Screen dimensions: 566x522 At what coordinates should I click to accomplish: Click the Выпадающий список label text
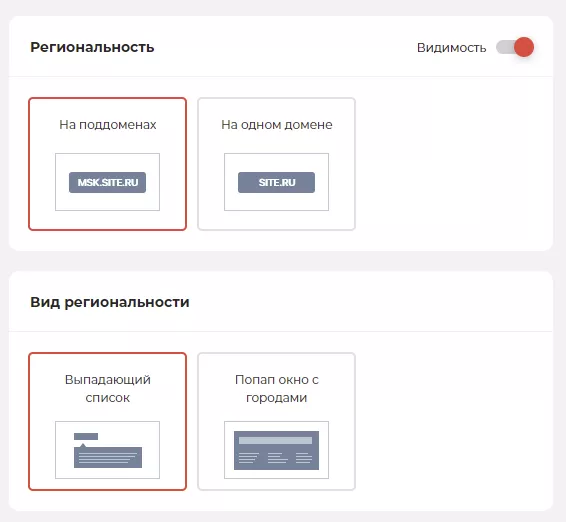click(x=108, y=388)
